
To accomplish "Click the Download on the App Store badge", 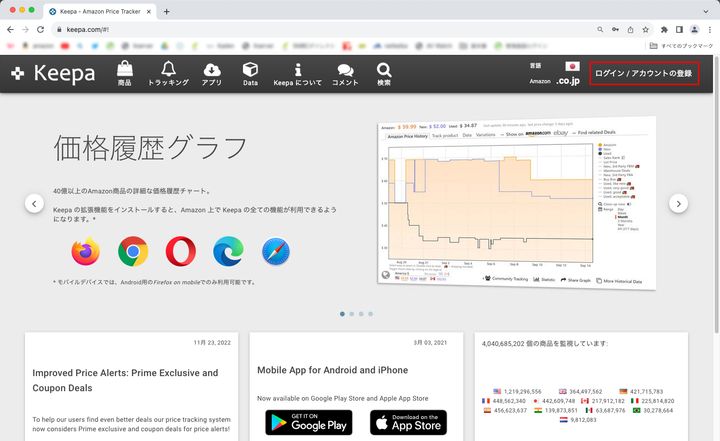I will click(x=408, y=422).
